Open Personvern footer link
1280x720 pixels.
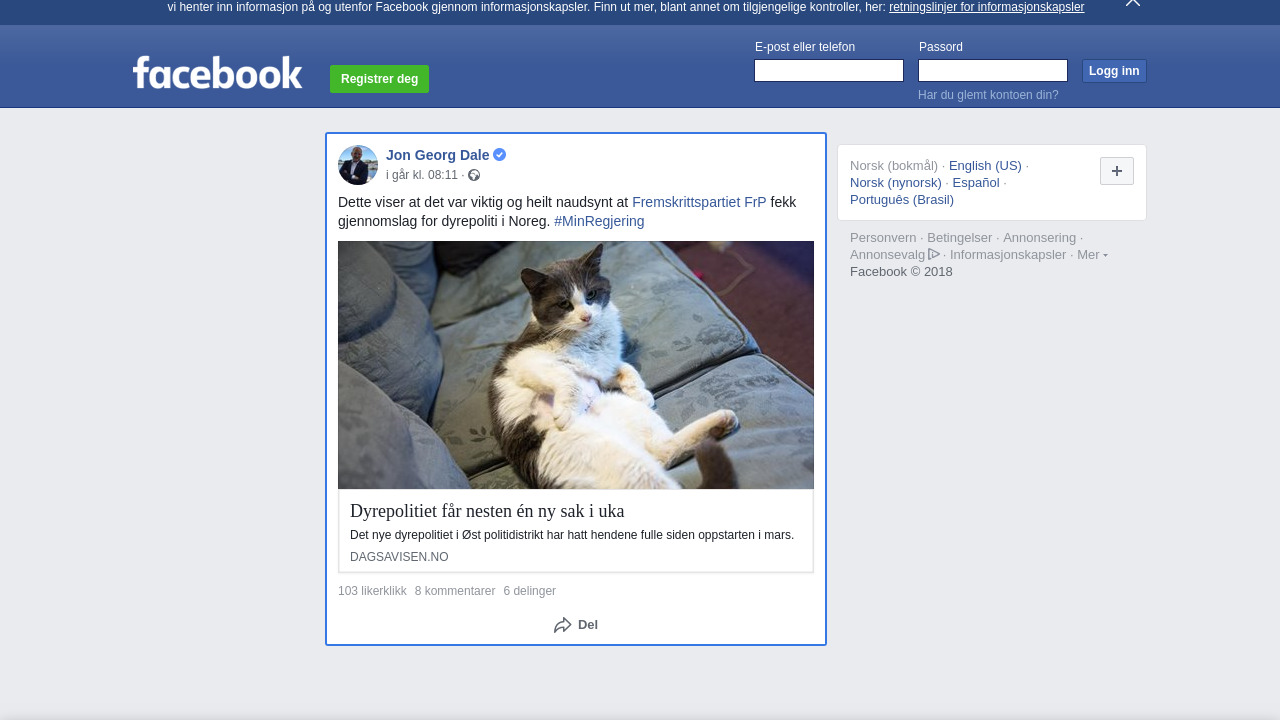pyautogui.click(x=883, y=237)
